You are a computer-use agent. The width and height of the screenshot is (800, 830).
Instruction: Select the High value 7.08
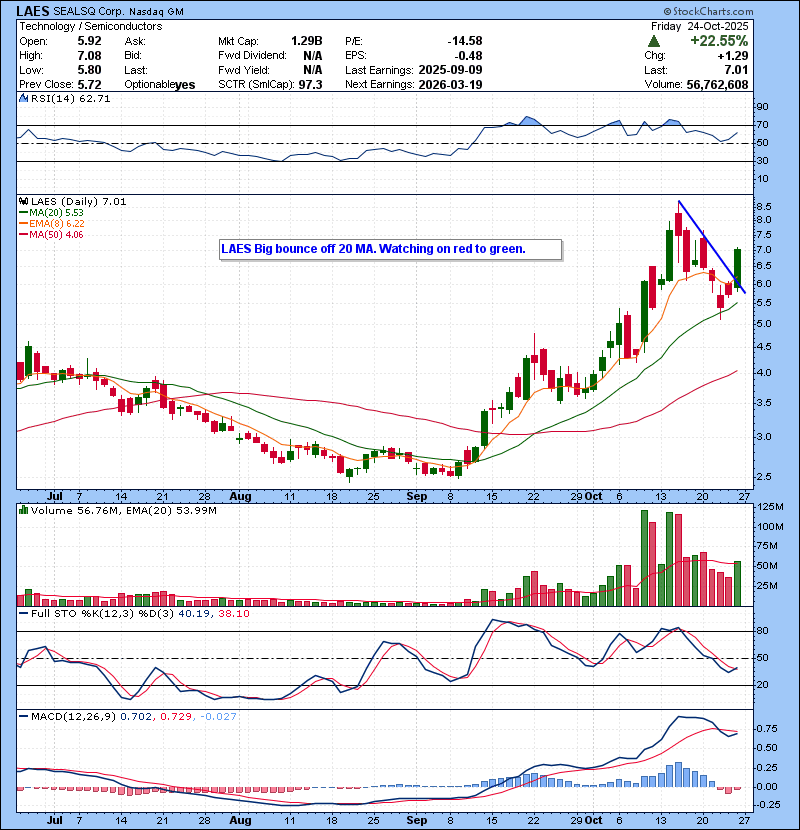coord(89,55)
